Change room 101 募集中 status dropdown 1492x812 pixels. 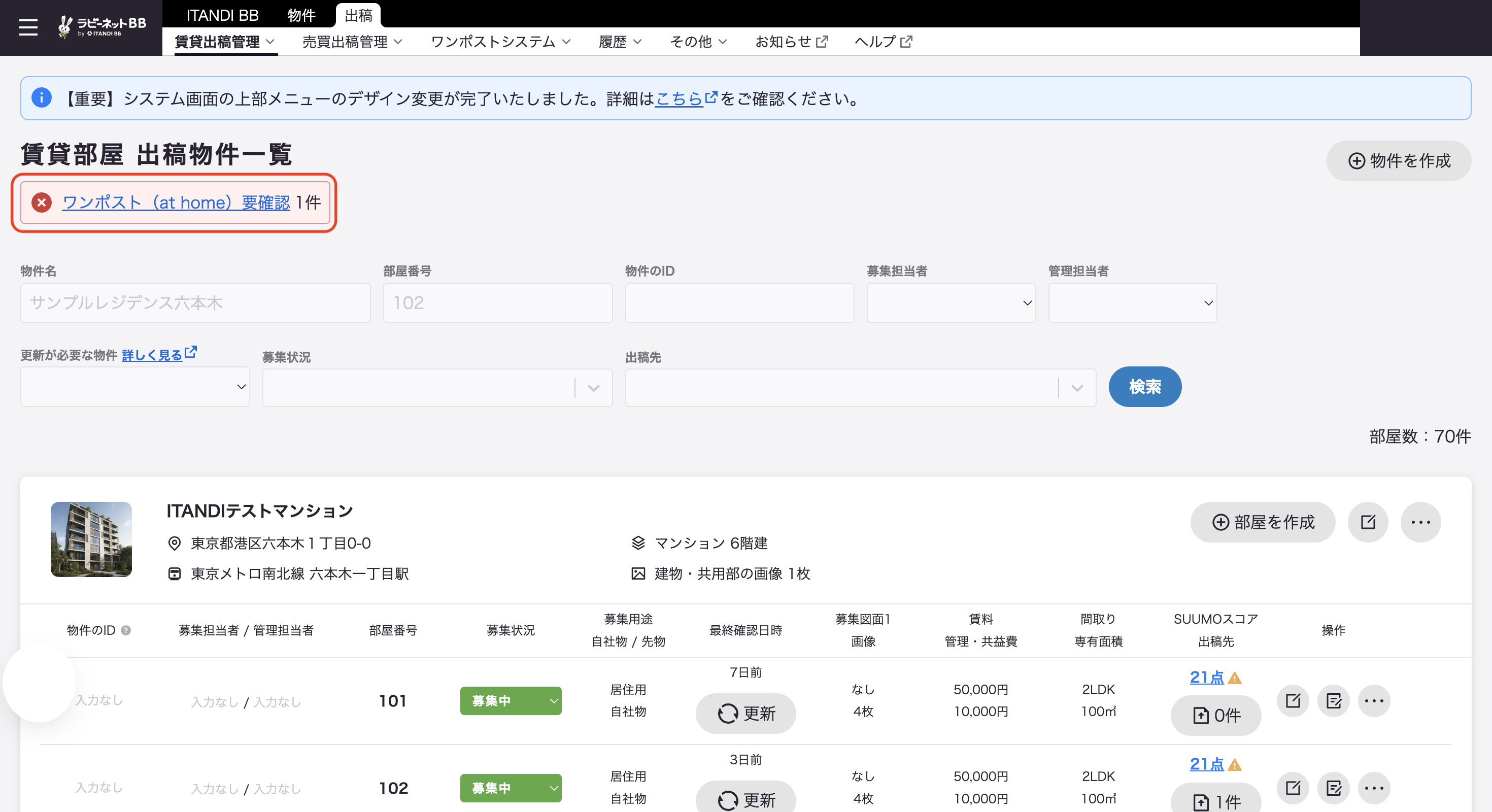pos(510,701)
